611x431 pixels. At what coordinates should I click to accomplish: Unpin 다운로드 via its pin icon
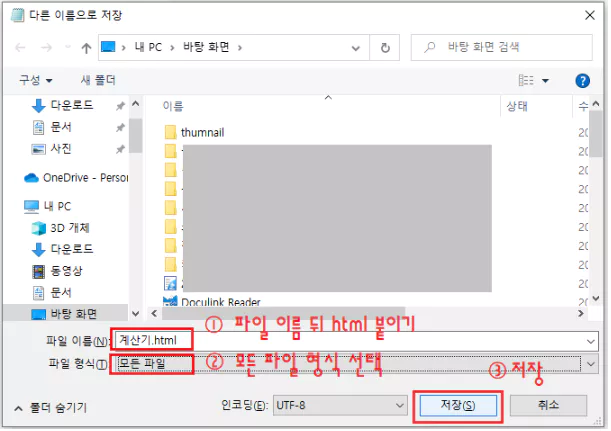(120, 106)
